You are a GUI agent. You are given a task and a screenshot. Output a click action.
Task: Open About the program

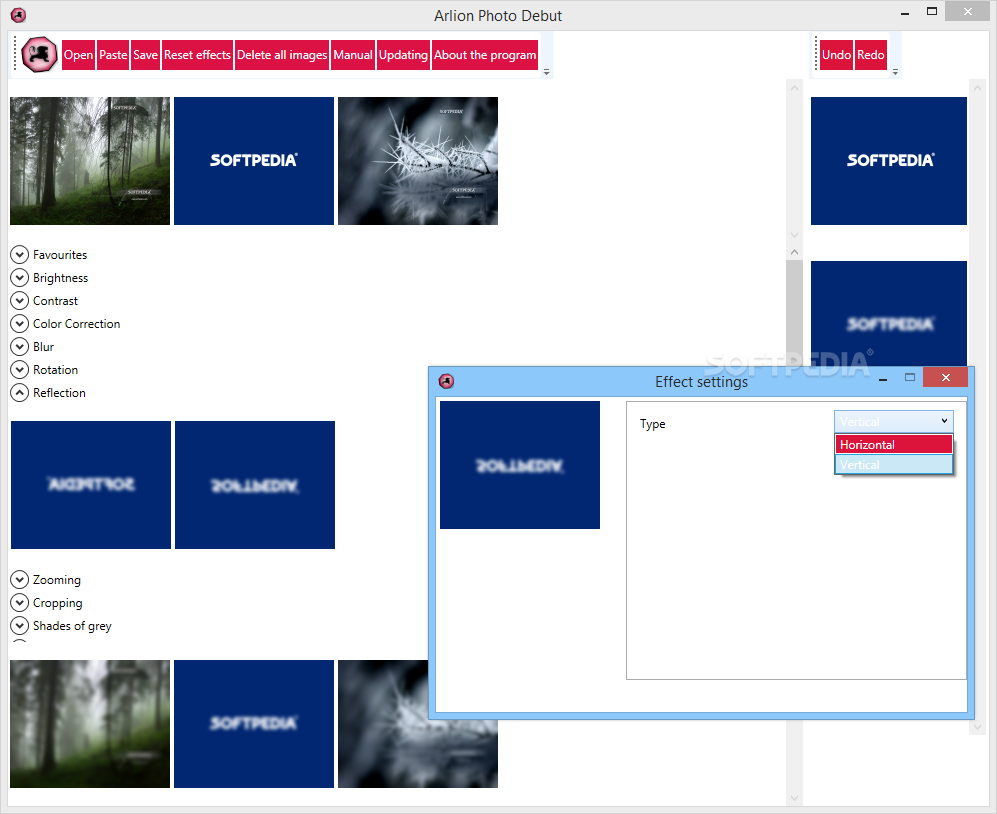click(485, 55)
